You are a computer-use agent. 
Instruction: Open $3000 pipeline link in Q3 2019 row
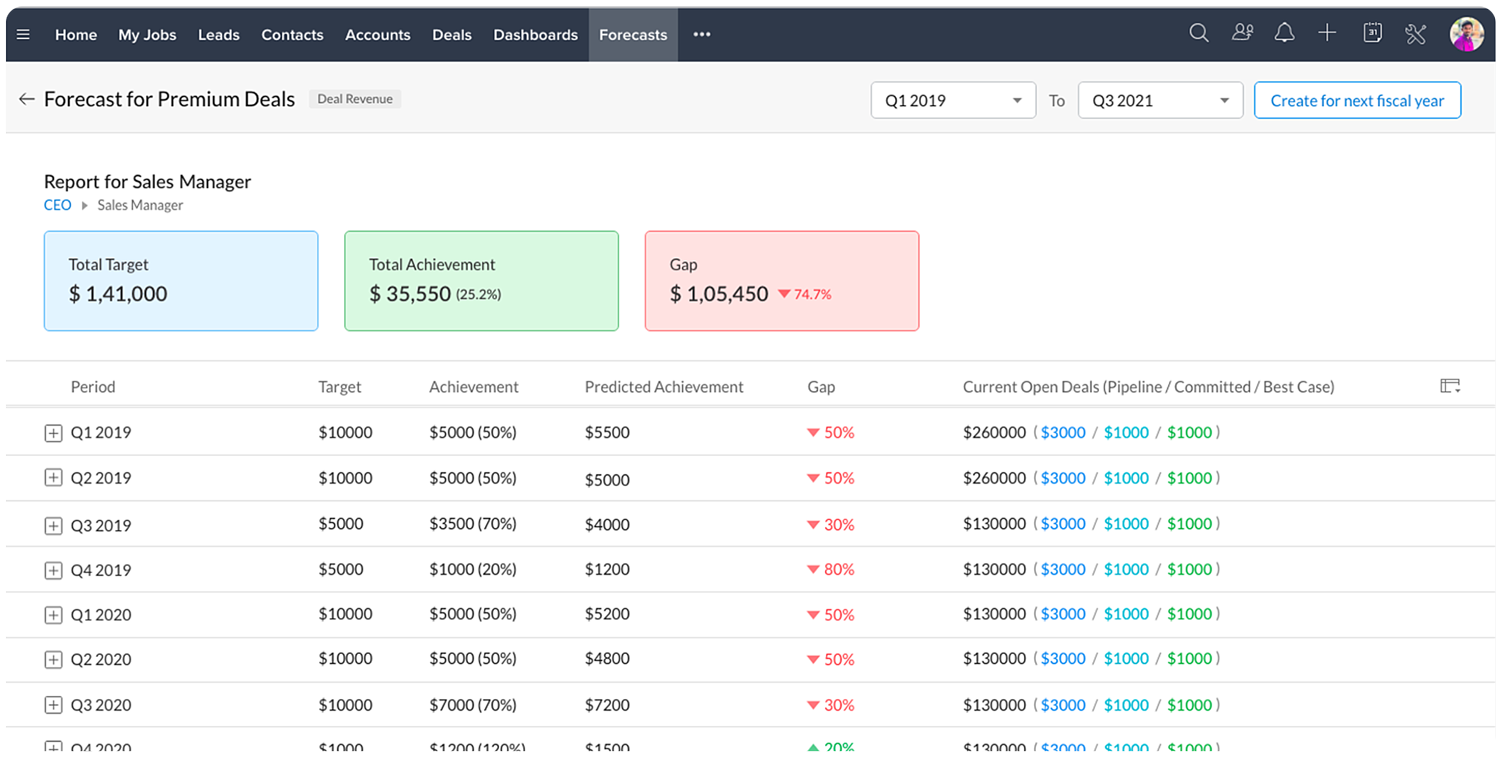[1063, 524]
